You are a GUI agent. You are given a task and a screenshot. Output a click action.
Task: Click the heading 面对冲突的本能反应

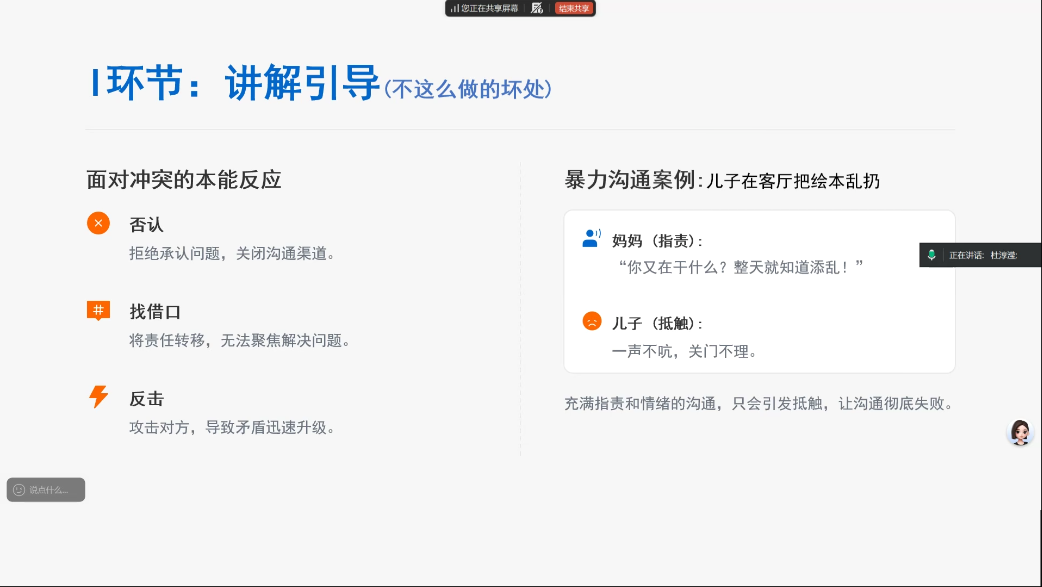point(184,180)
